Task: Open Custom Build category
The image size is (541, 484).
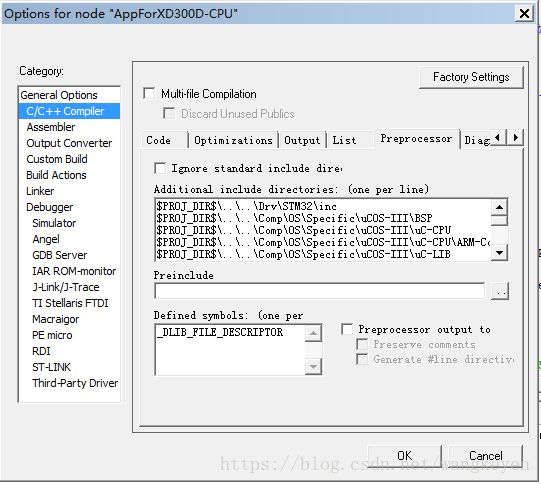Action: point(57,159)
